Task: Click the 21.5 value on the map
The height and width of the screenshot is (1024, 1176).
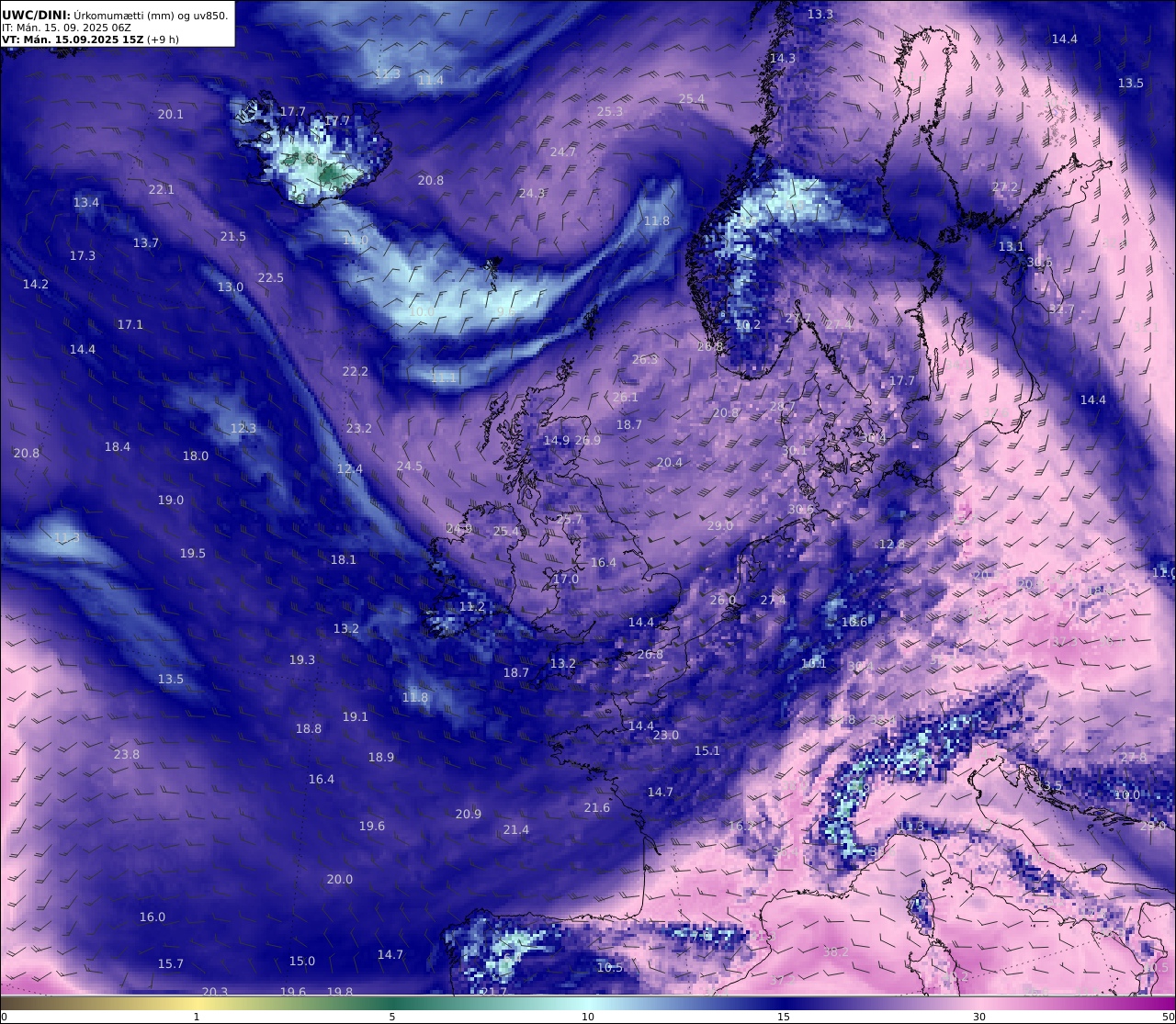Action: click(233, 237)
